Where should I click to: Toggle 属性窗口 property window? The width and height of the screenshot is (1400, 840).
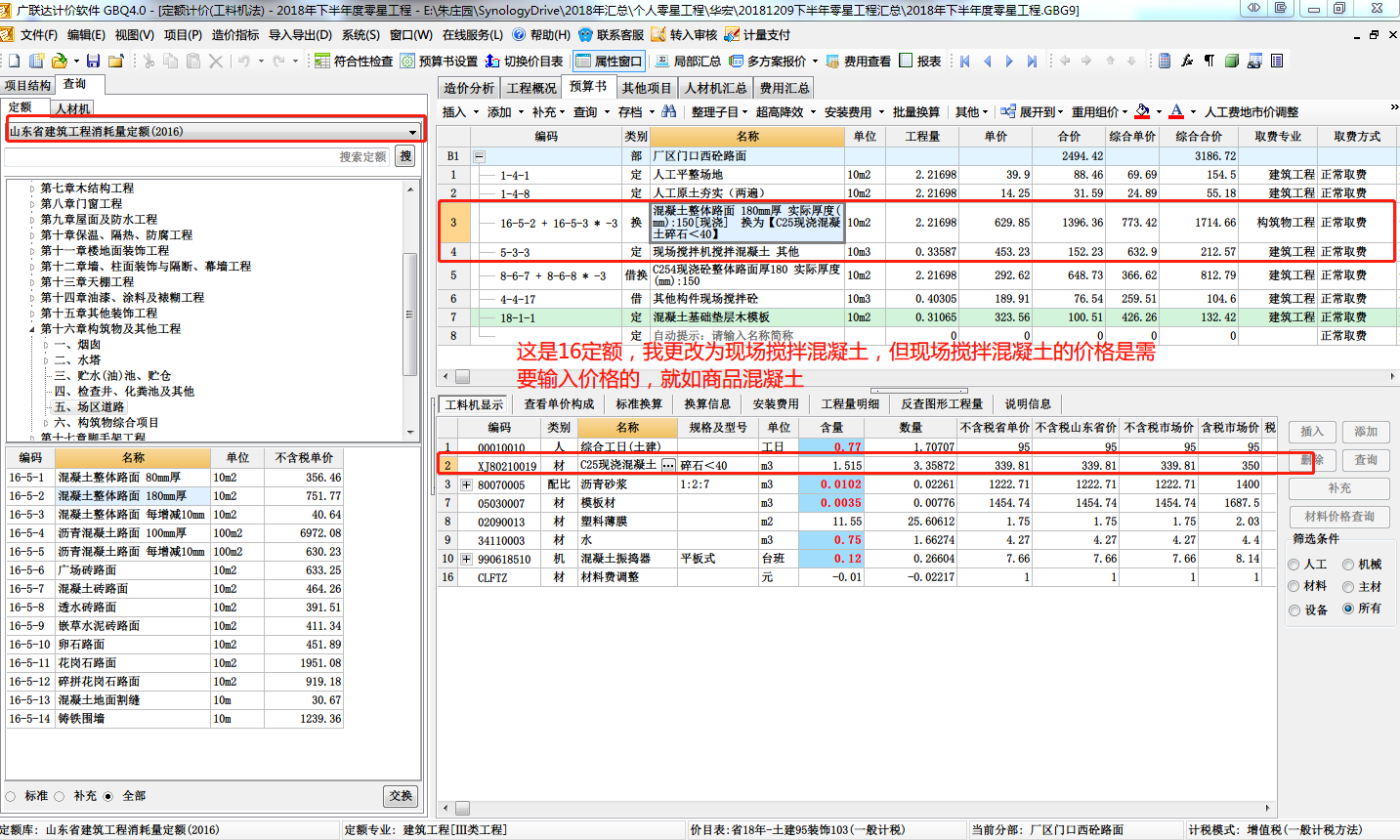[609, 61]
